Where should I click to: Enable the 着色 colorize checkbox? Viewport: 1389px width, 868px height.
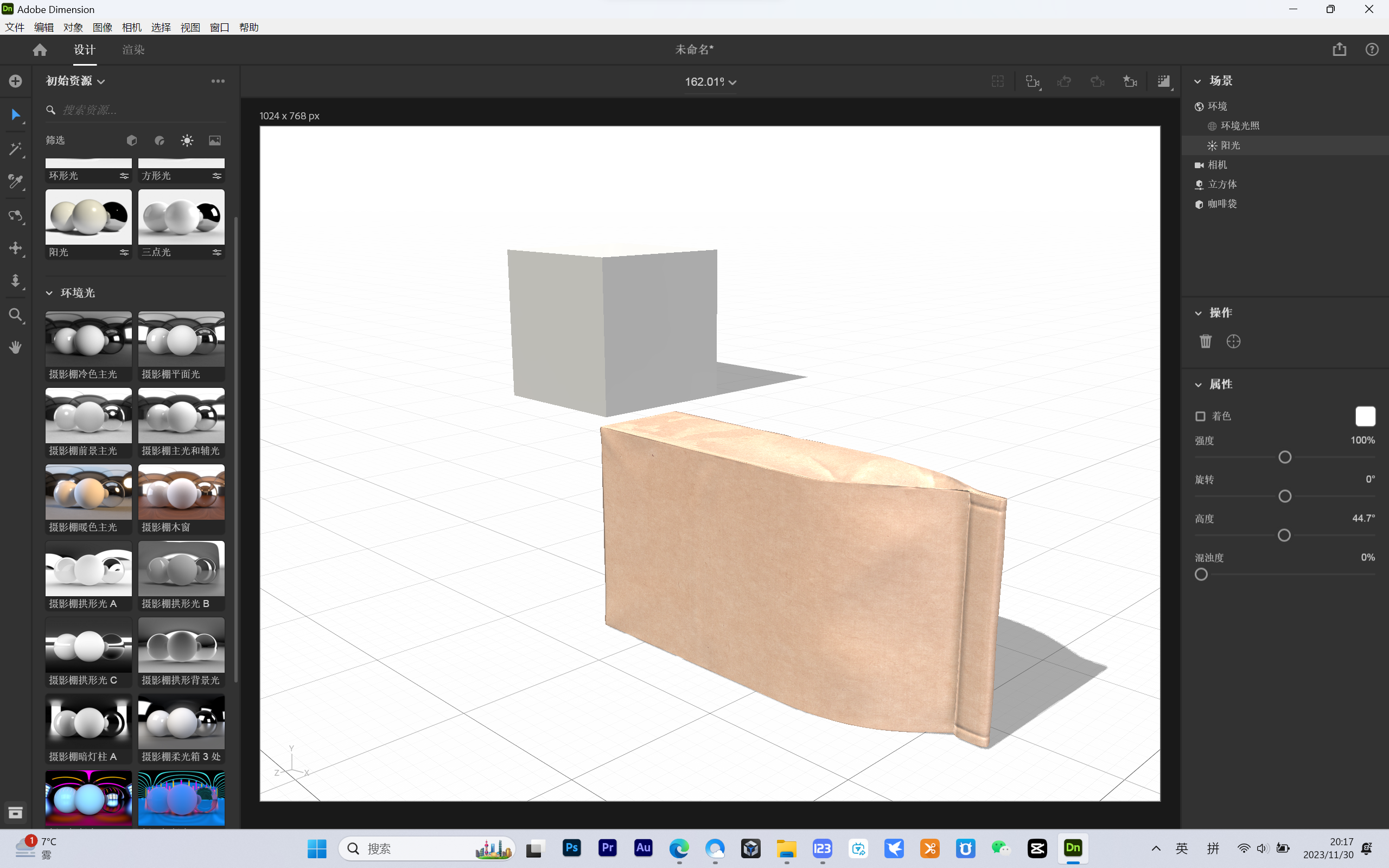coord(1200,416)
